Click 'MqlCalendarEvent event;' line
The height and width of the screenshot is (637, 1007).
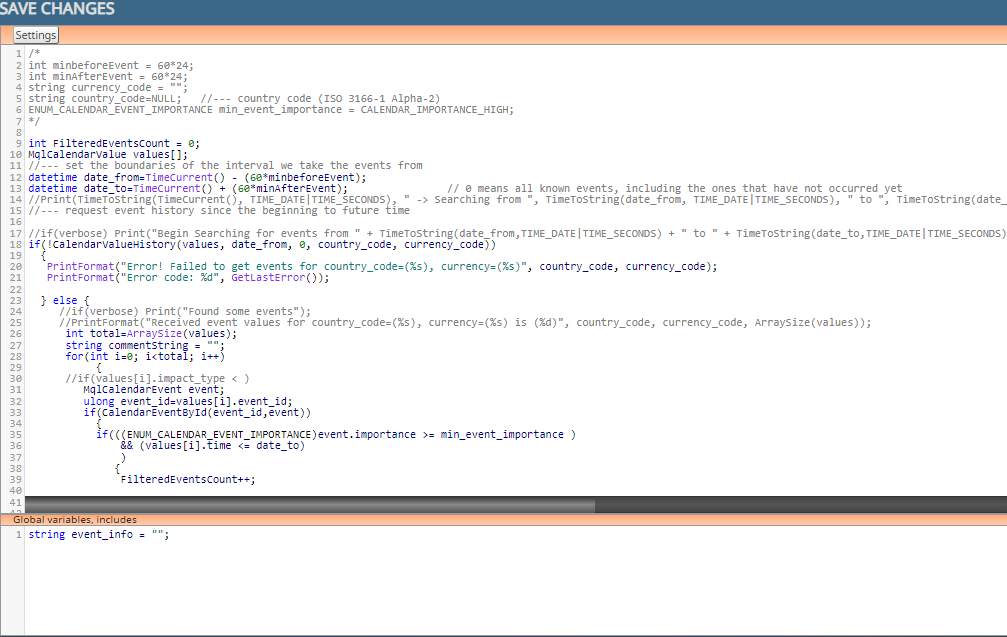coord(154,389)
